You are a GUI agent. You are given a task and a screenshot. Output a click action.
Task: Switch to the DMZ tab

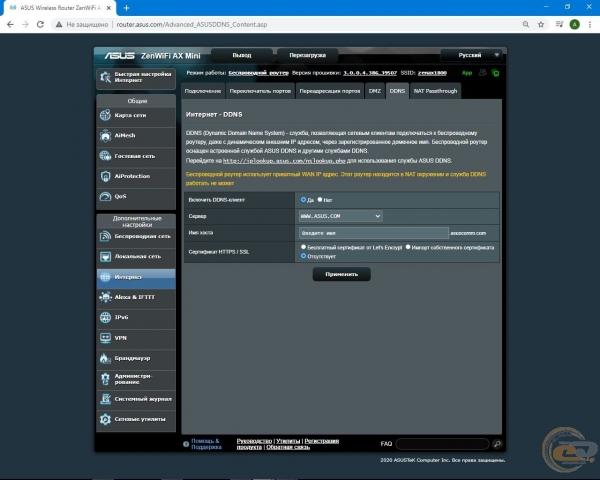tap(375, 91)
